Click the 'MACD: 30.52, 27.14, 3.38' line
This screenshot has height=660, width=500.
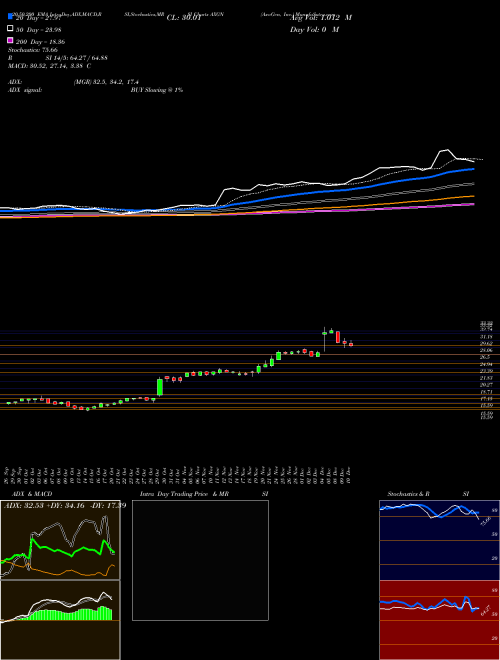pos(46,66)
